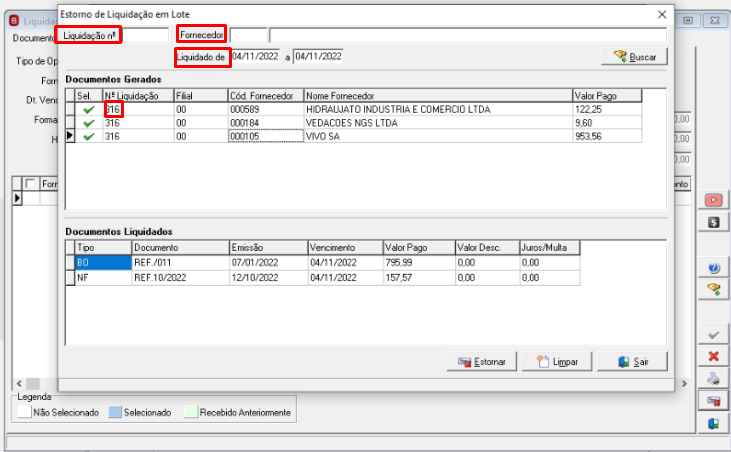Click the dollar sign icon button

(x=713, y=222)
